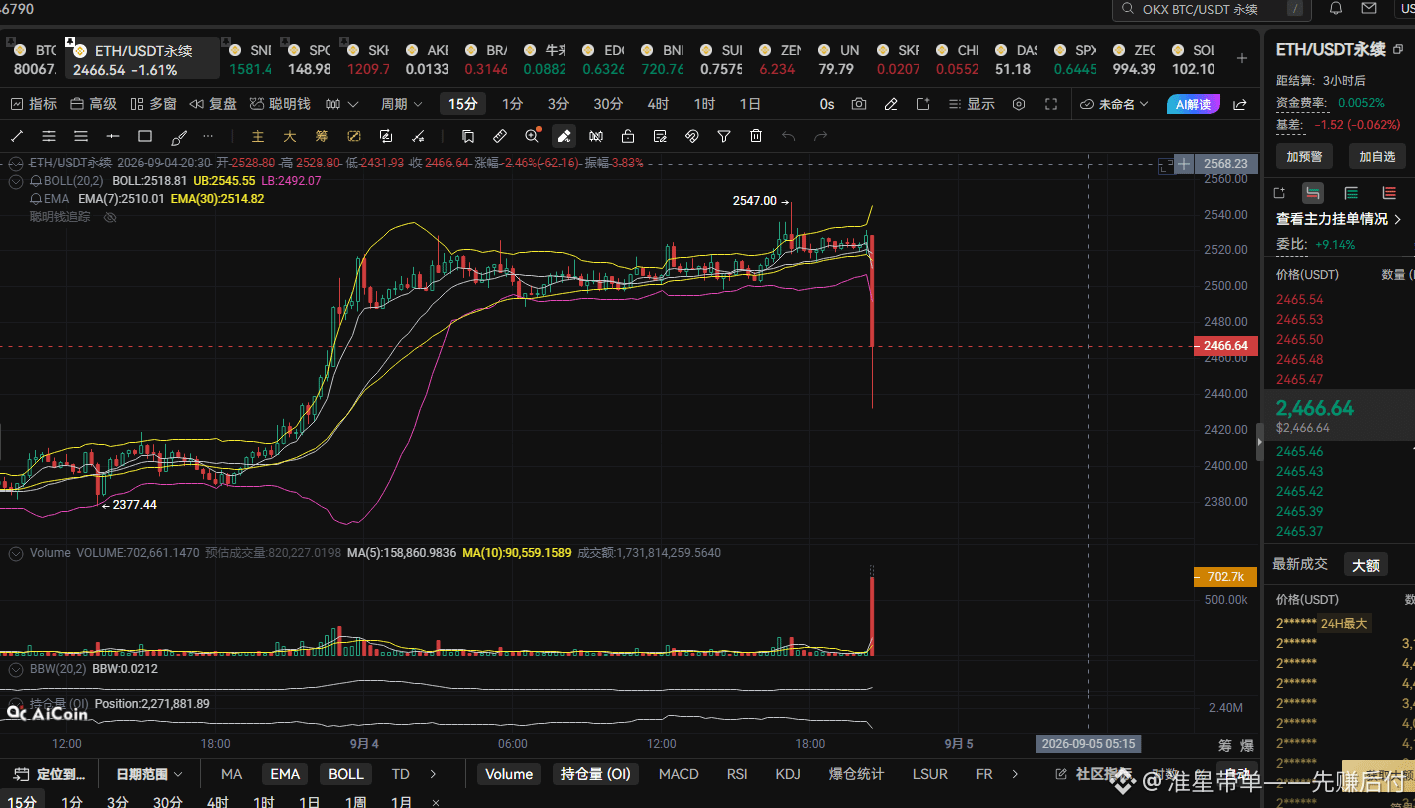Click the 加预警 add alert button
Viewport: 1415px width, 808px height.
[1304, 156]
